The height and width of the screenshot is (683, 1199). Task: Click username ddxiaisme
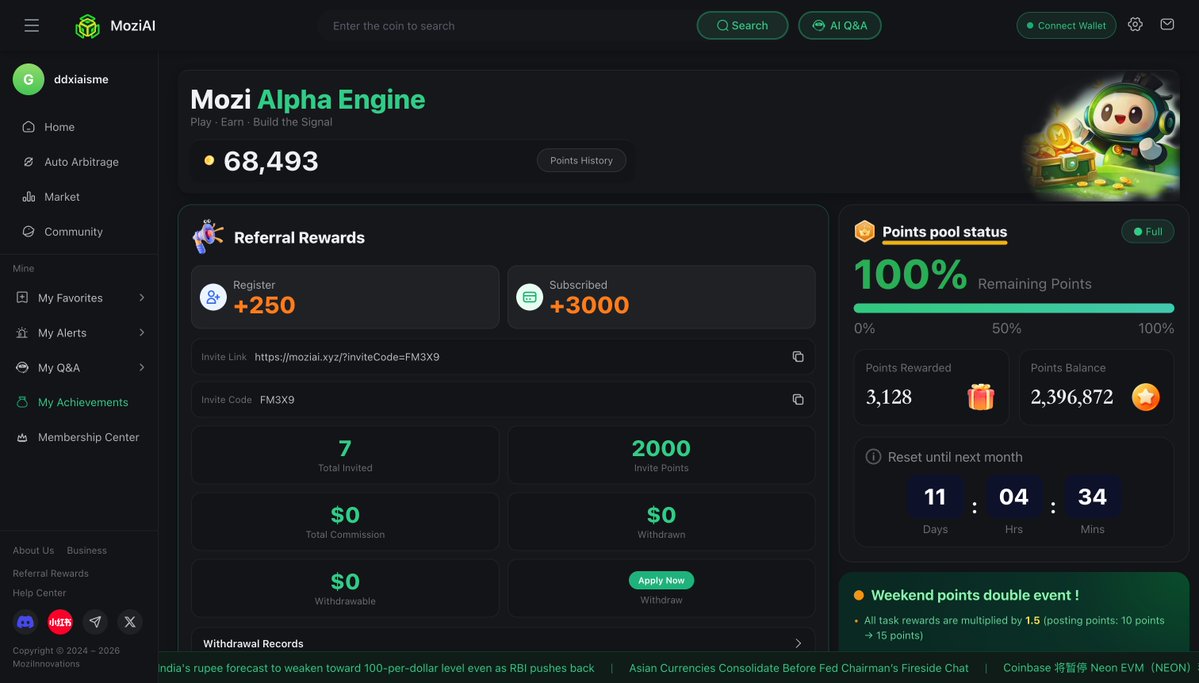tap(81, 80)
